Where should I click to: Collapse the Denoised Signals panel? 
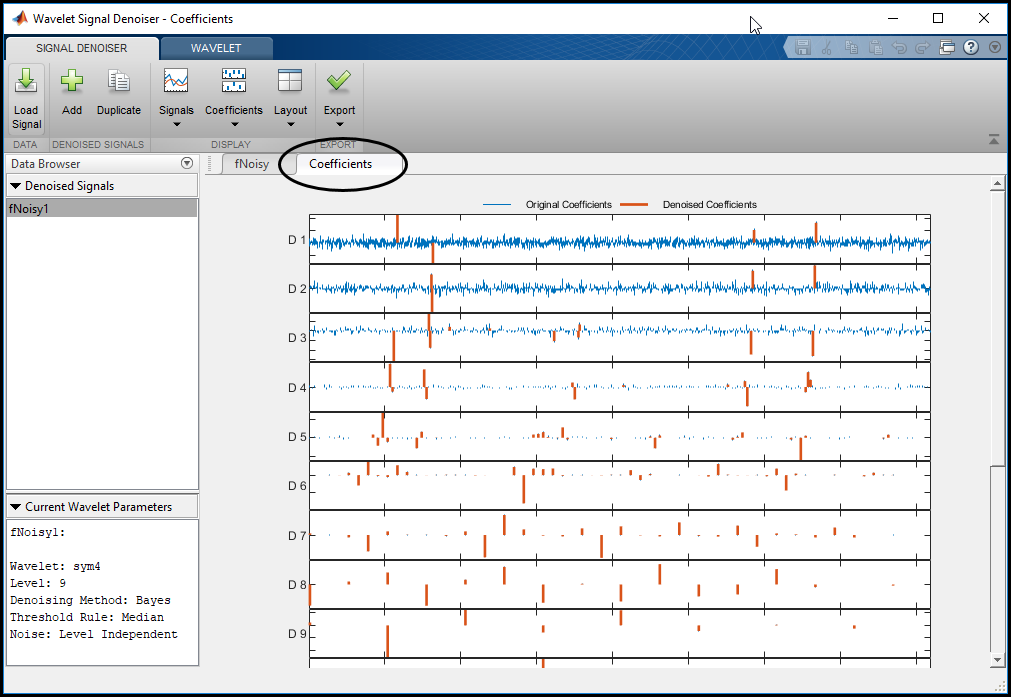click(16, 186)
